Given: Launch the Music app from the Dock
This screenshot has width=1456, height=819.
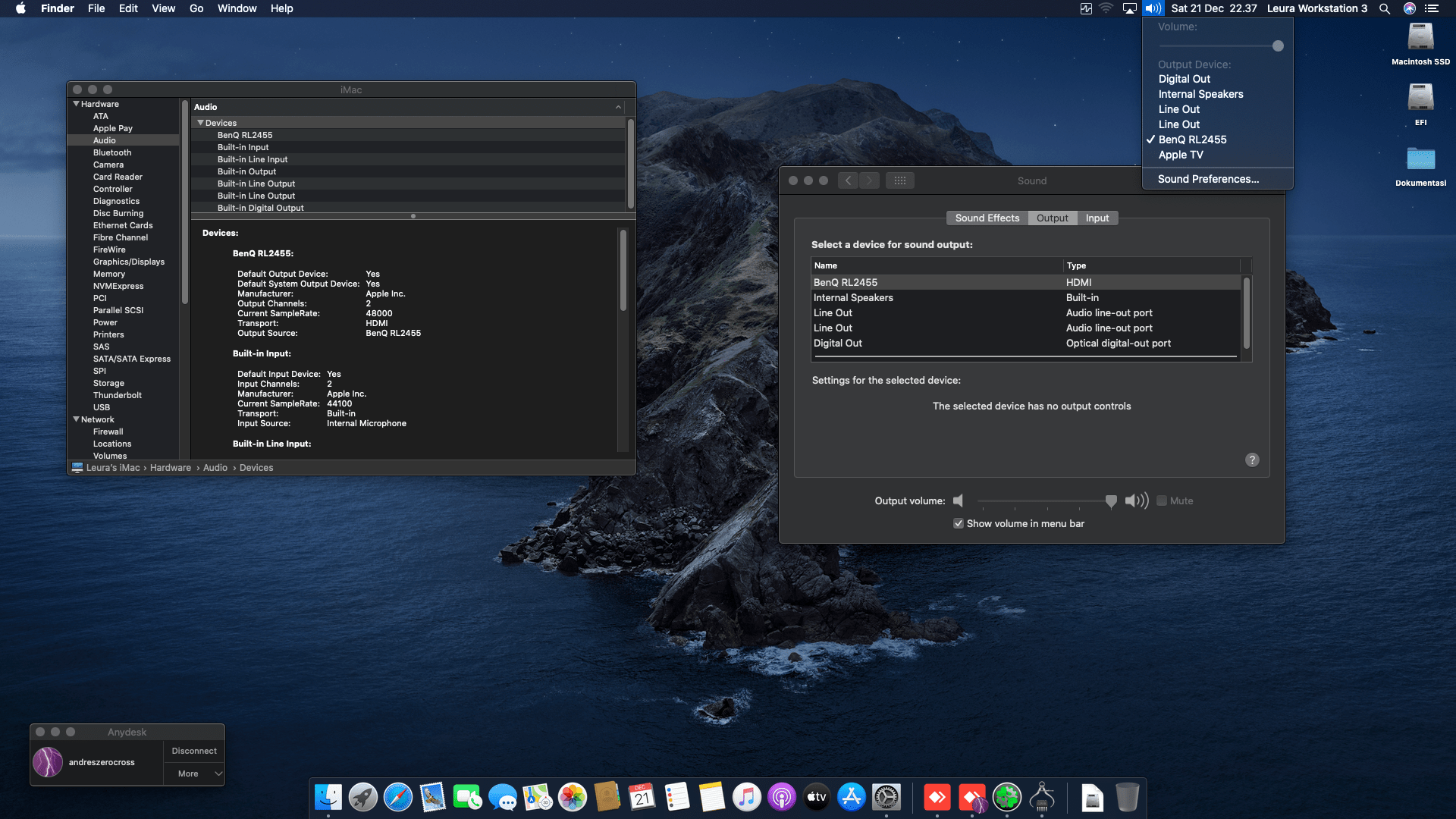Looking at the screenshot, I should 746,798.
